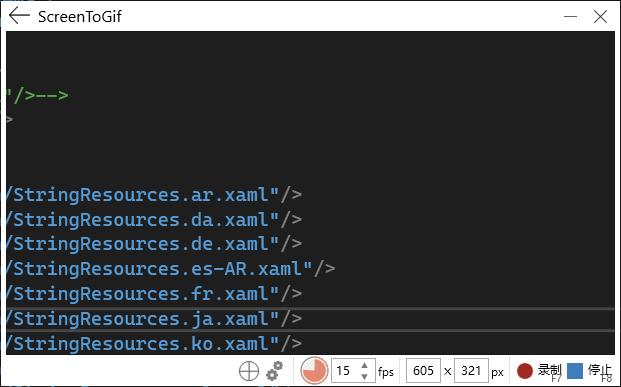The height and width of the screenshot is (387, 621).
Task: Click the orange framerate clock icon
Action: click(314, 371)
